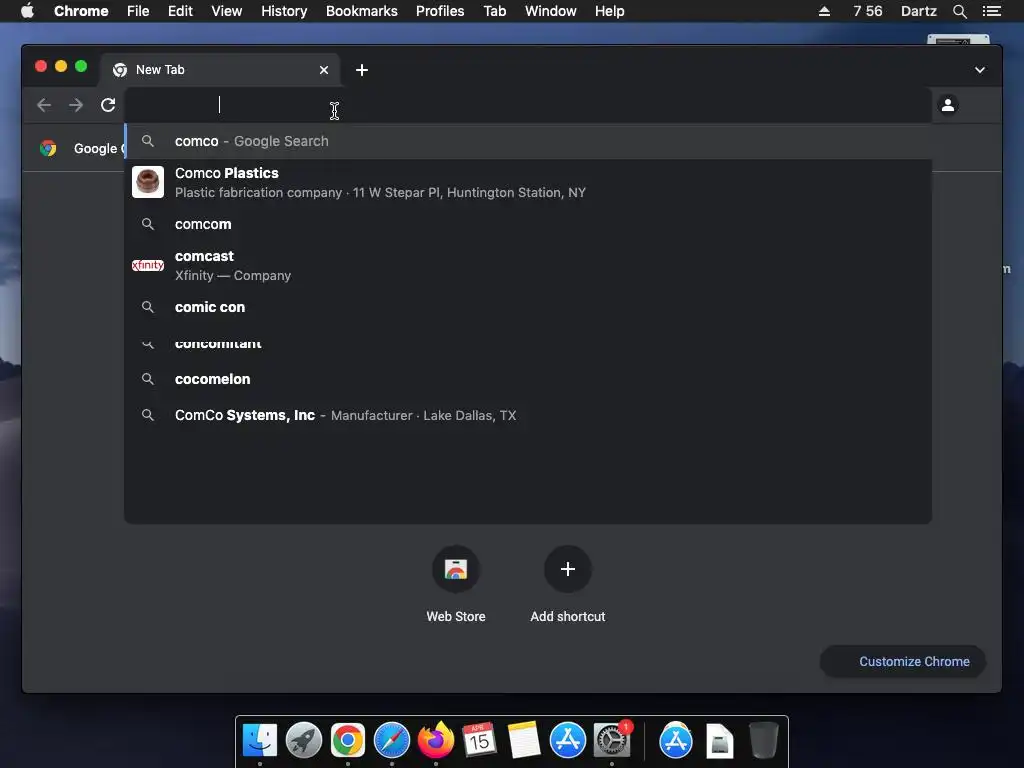The height and width of the screenshot is (768, 1024).
Task: Open Safari compass icon in Dock
Action: (392, 740)
